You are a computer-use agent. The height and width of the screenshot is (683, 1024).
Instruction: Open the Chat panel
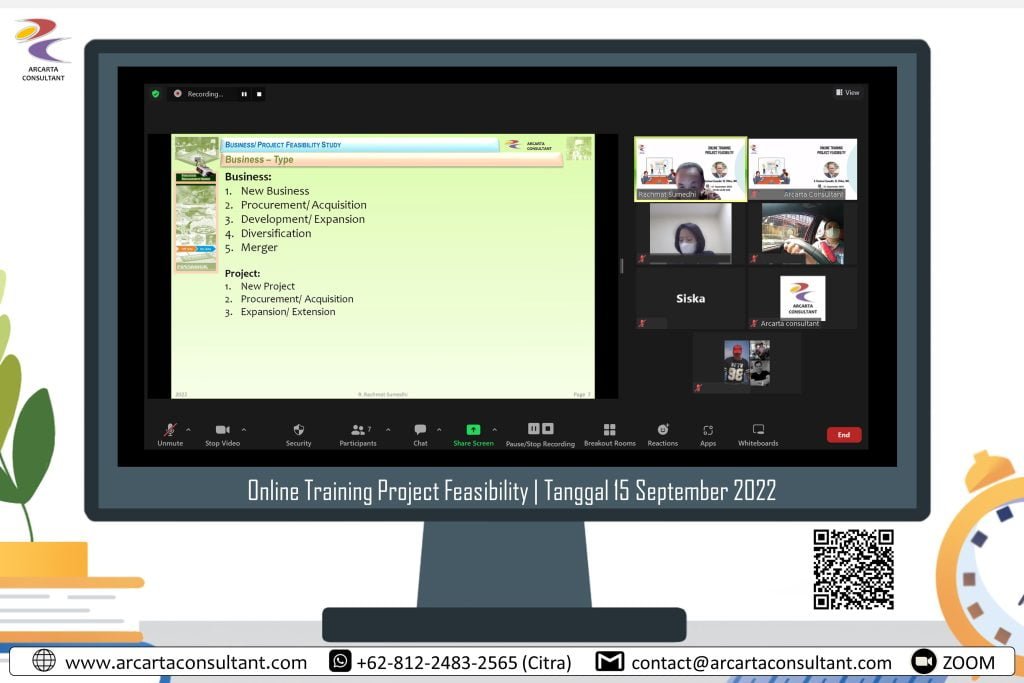420,430
